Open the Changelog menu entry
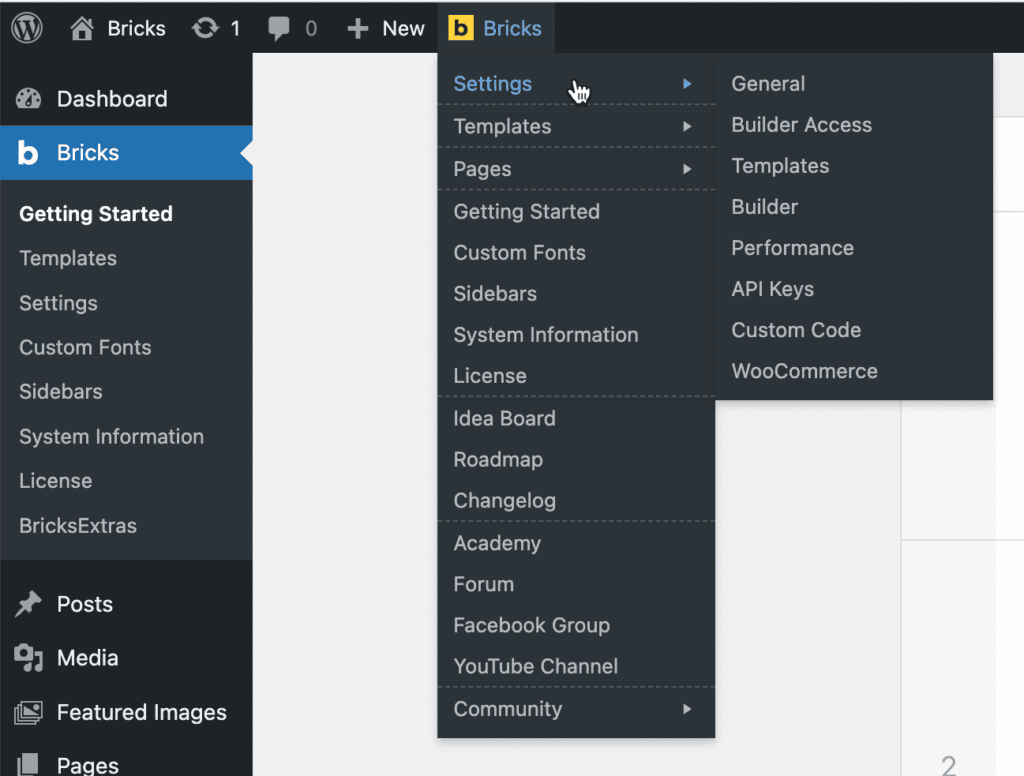Screen dimensions: 1024x776 [x=504, y=500]
